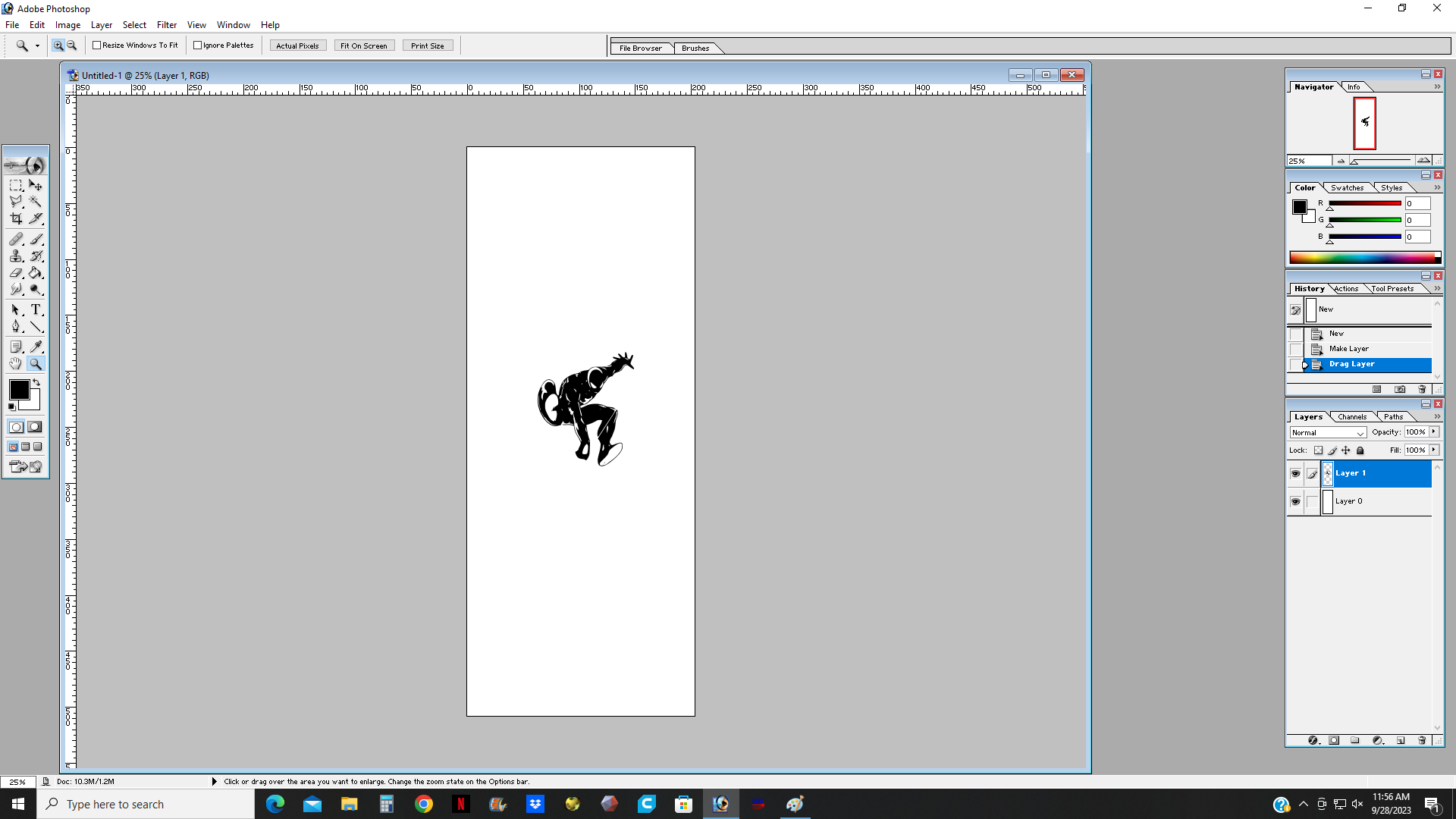Hide Layer 0 using eye icon
Image resolution: width=1456 pixels, height=819 pixels.
click(1295, 501)
